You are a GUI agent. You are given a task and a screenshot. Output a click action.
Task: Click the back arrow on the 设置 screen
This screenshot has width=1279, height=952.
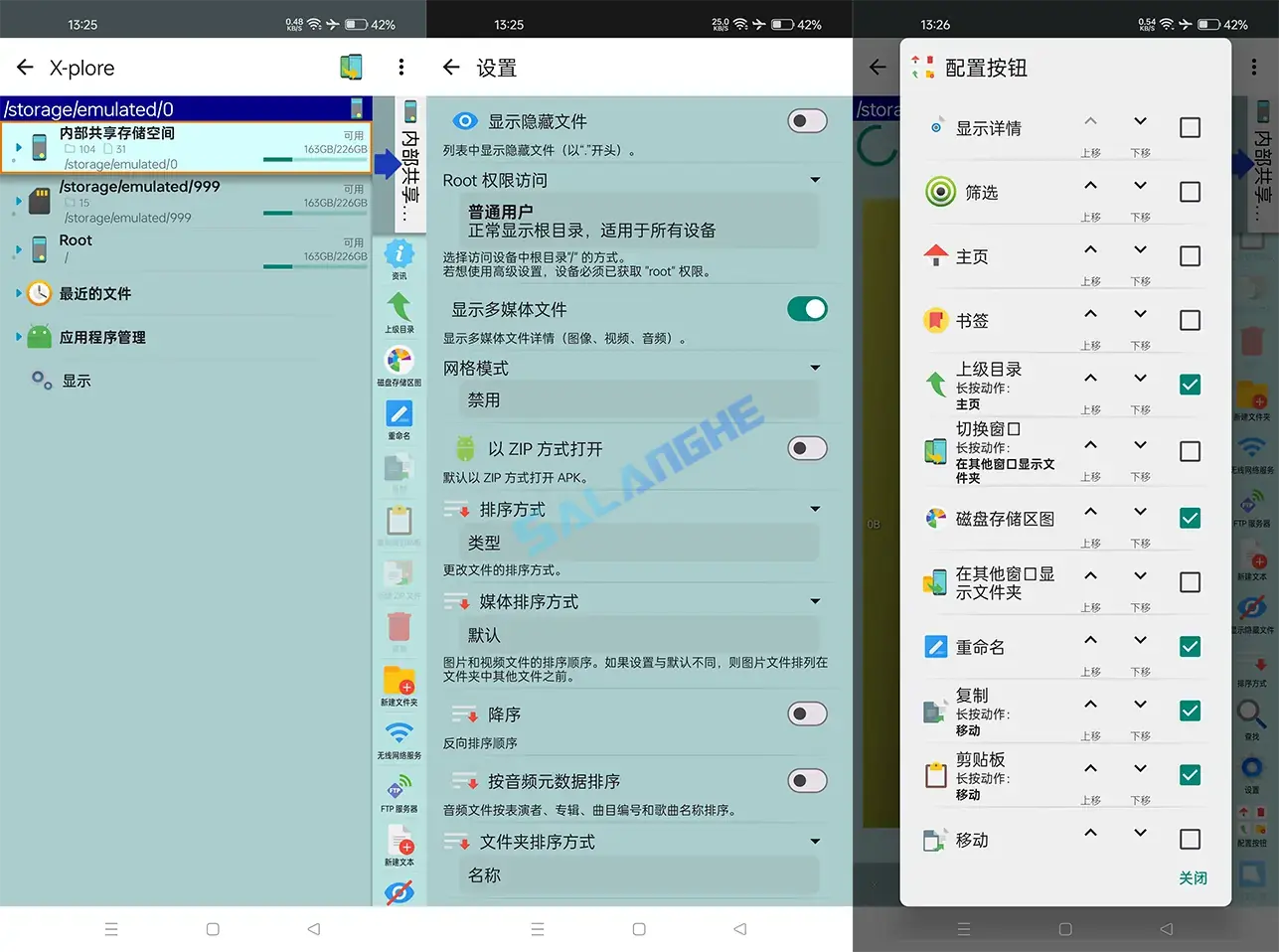[x=449, y=68]
